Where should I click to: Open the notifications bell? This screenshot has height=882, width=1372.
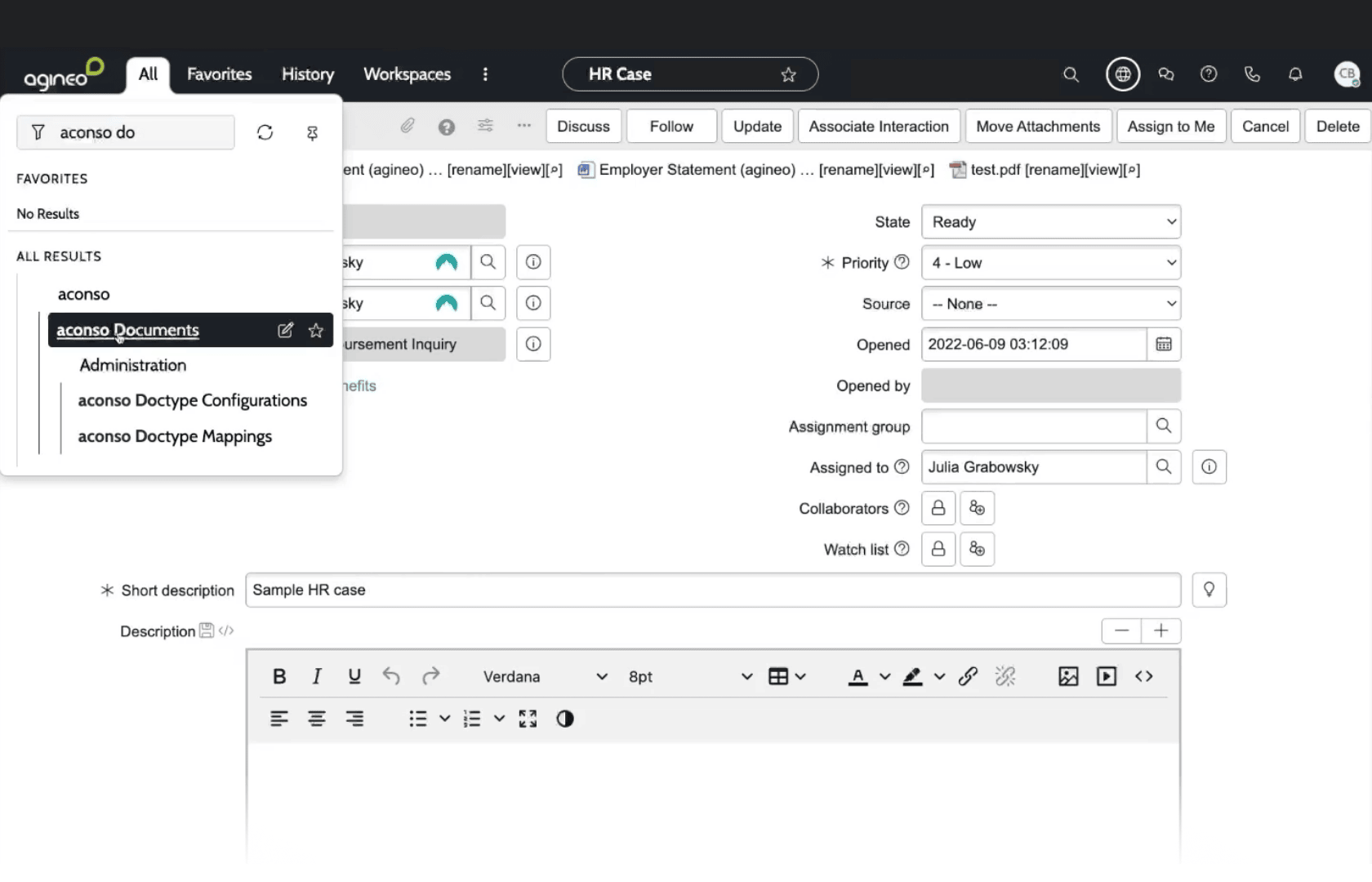click(1295, 73)
